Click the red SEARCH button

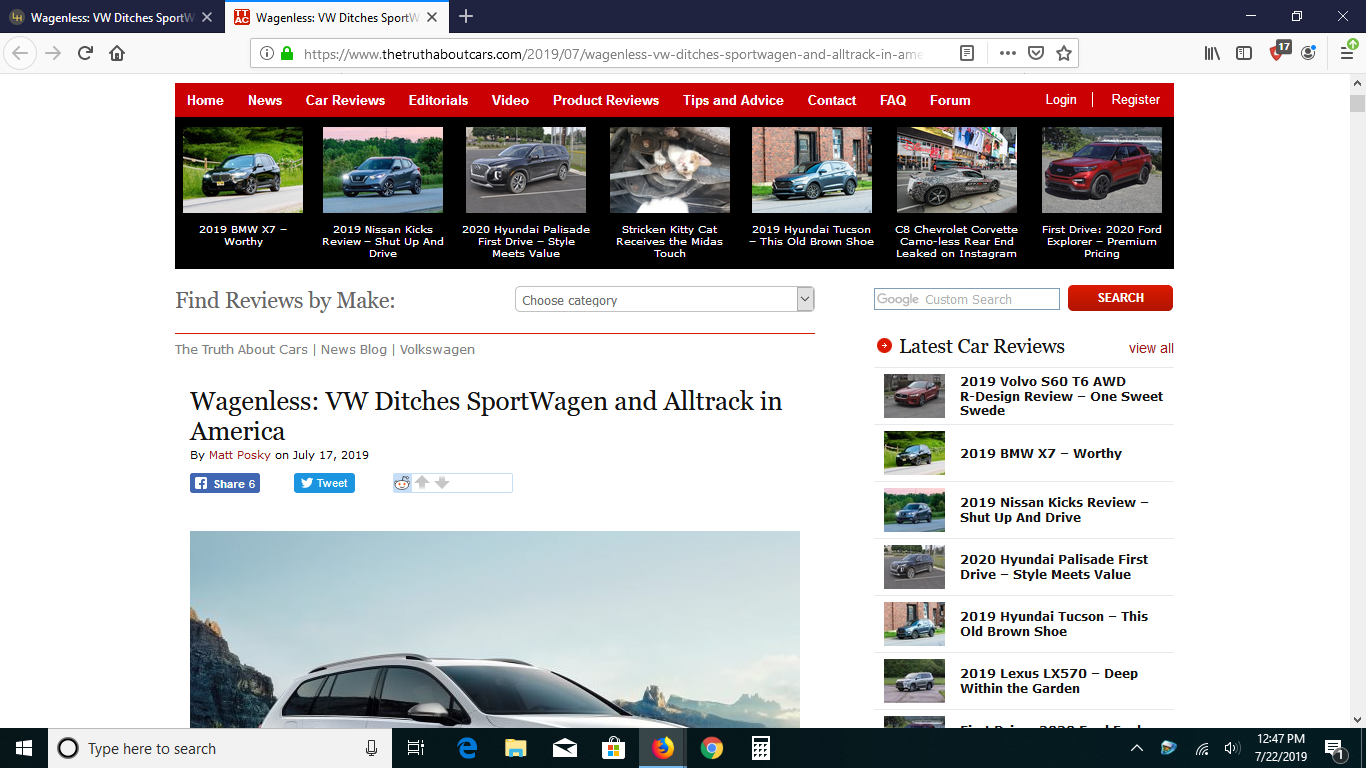point(1120,298)
